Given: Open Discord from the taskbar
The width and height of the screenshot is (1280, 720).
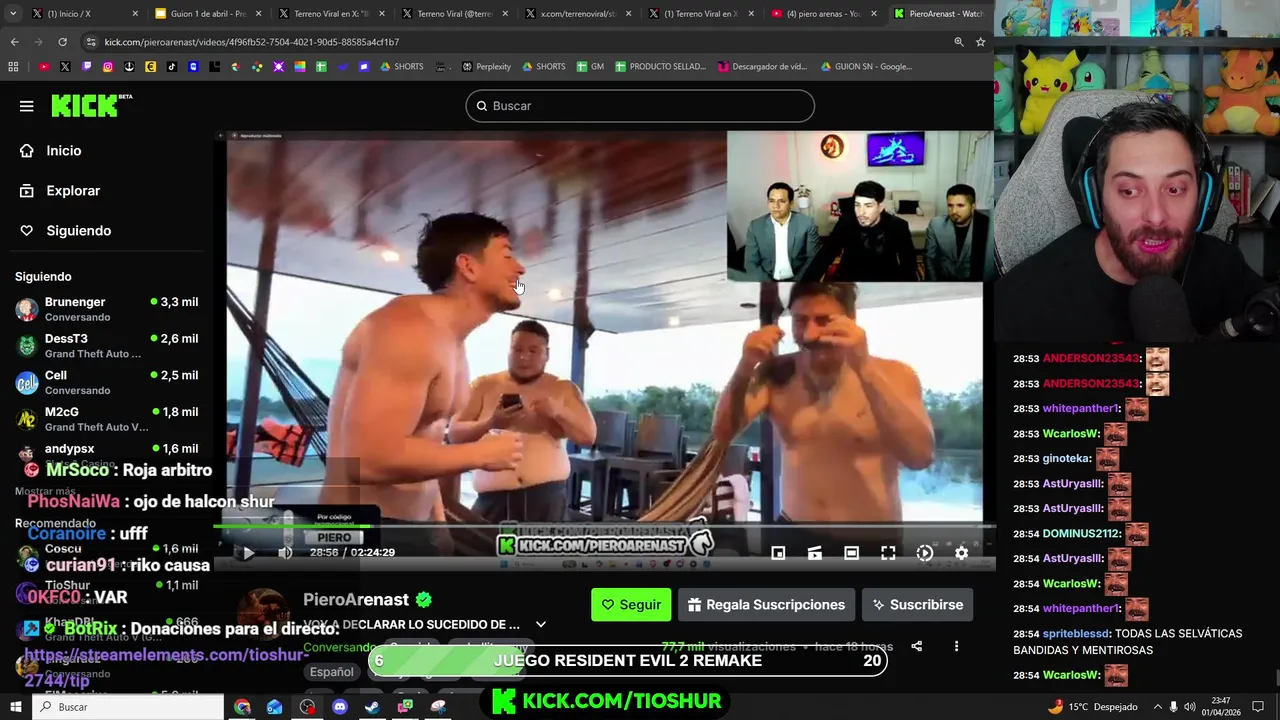Looking at the screenshot, I should (340, 707).
